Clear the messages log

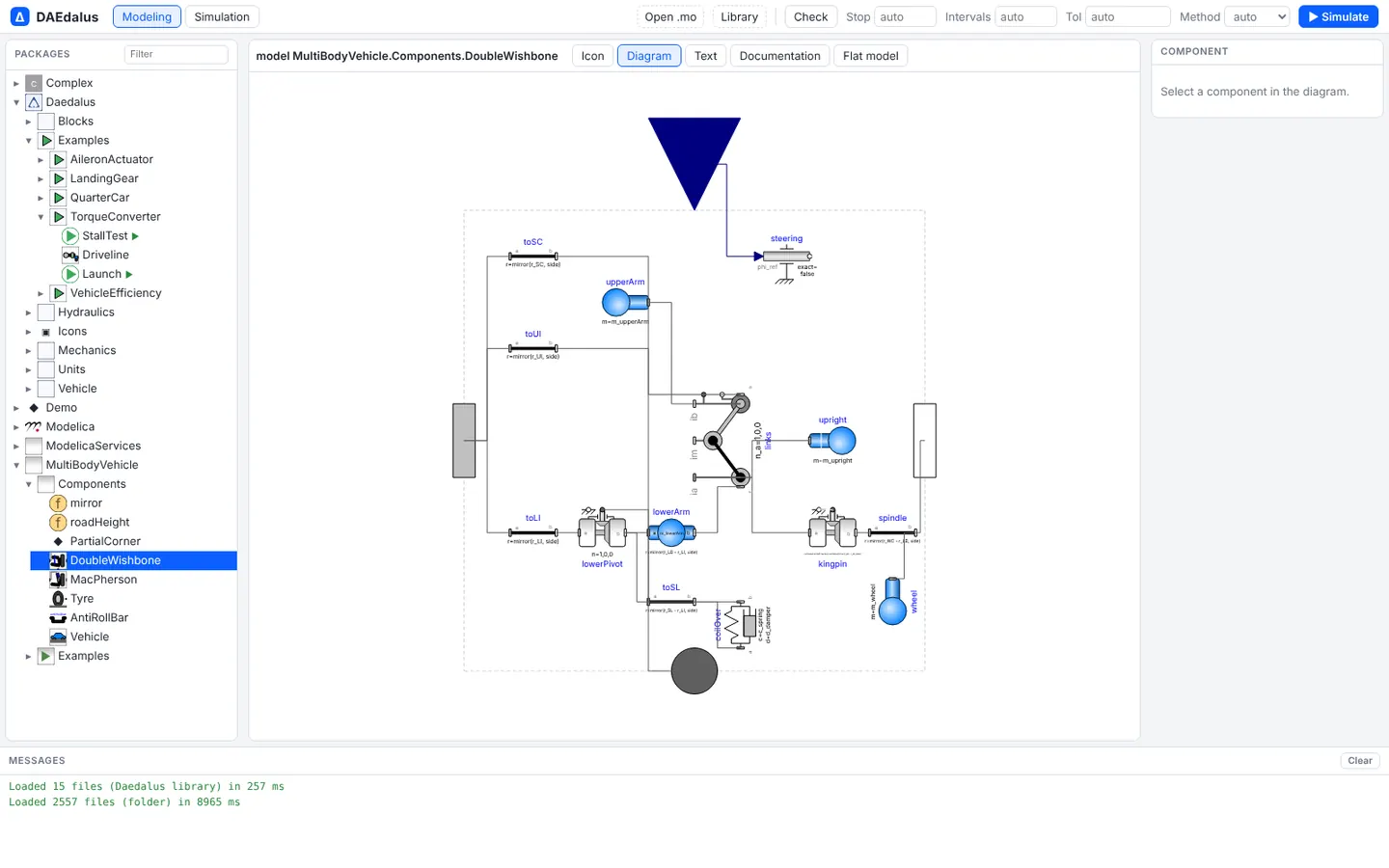tap(1360, 761)
